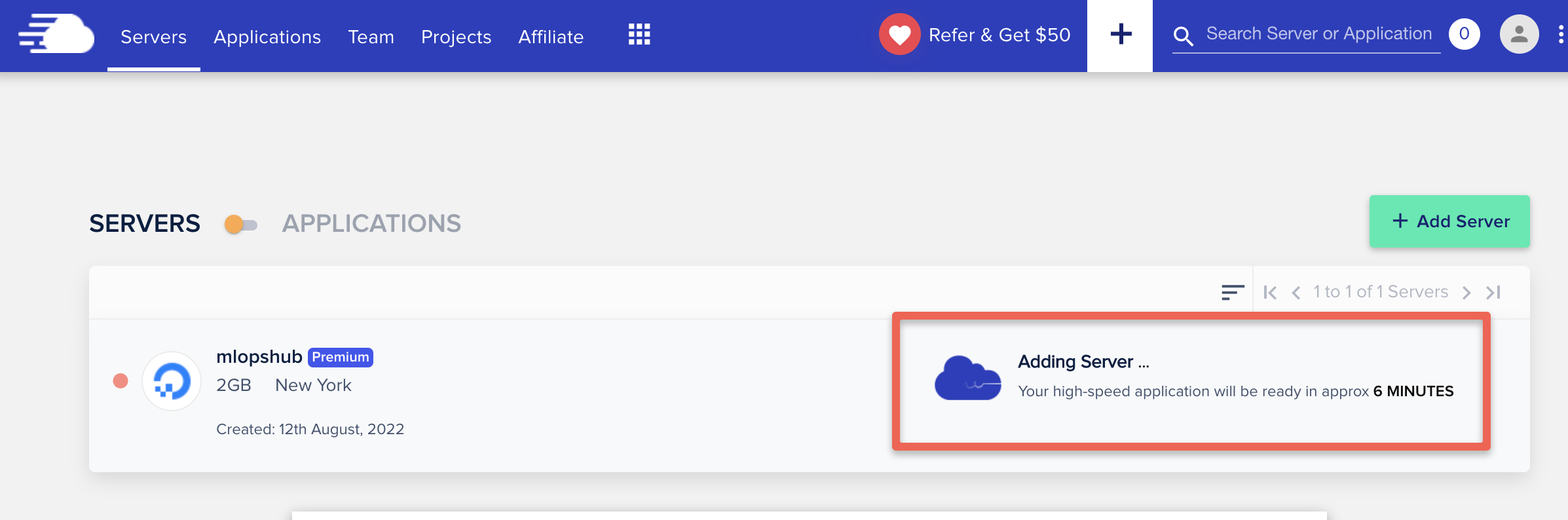Open the mlopshub server name
The image size is (1568, 520).
click(259, 356)
